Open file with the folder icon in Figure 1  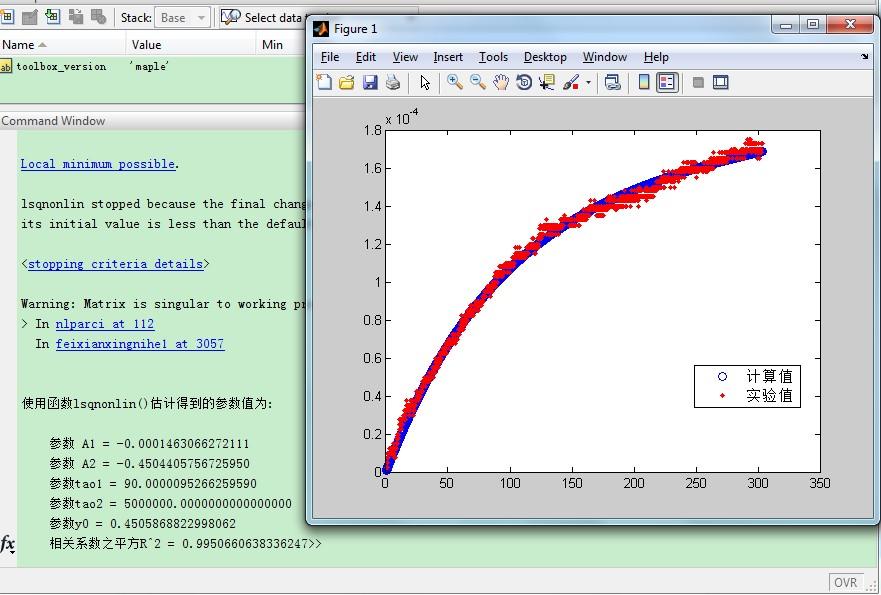[x=347, y=83]
